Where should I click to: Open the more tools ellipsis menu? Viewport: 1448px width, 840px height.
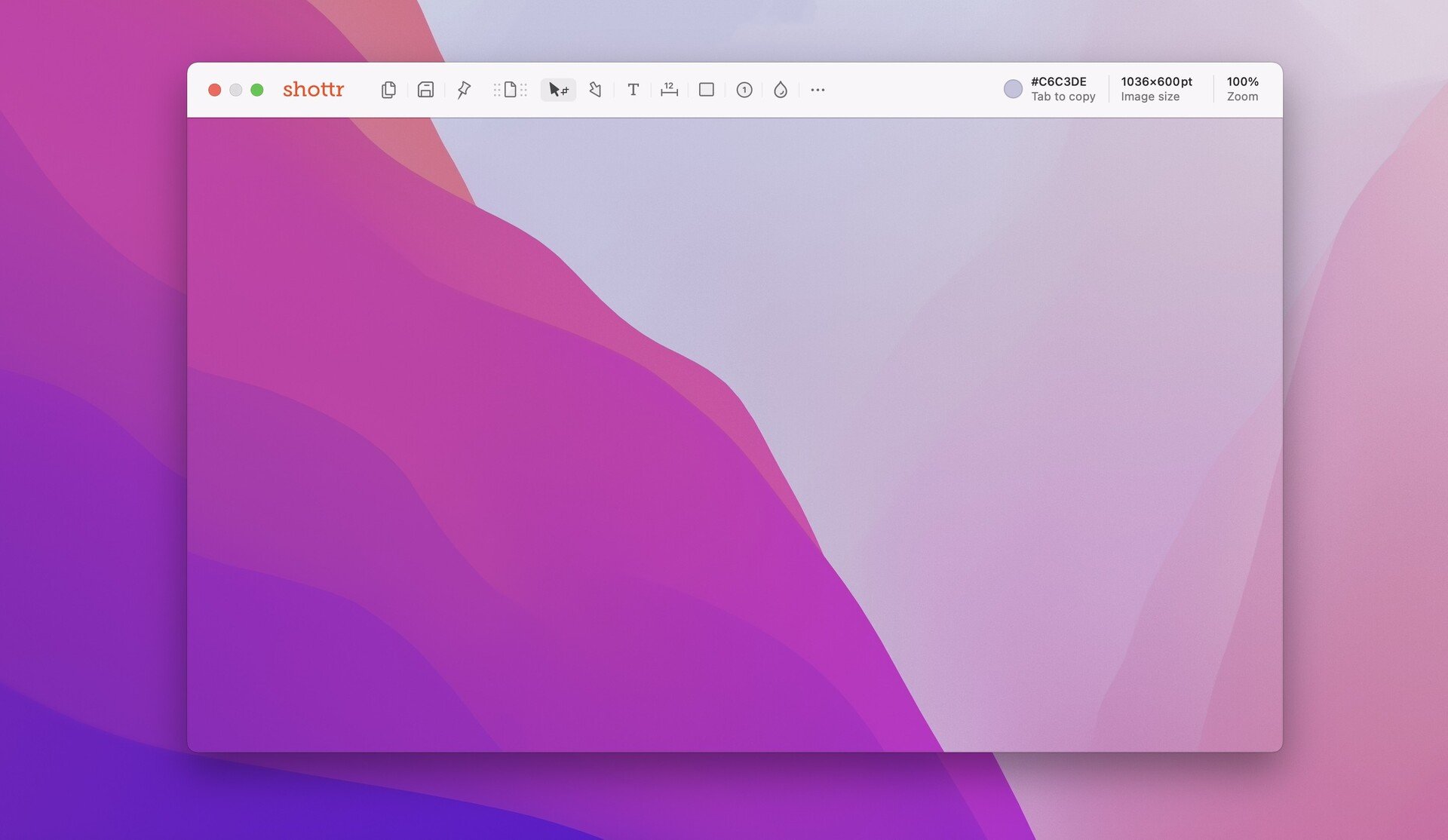click(818, 90)
